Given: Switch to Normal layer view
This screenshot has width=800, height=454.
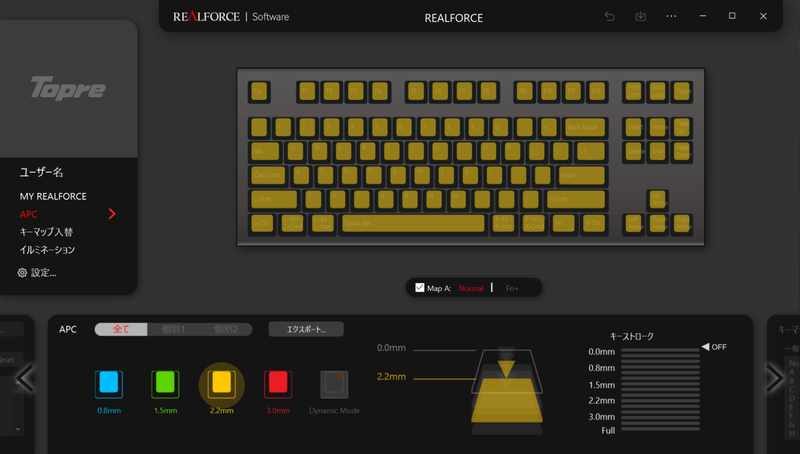Looking at the screenshot, I should click(471, 288).
